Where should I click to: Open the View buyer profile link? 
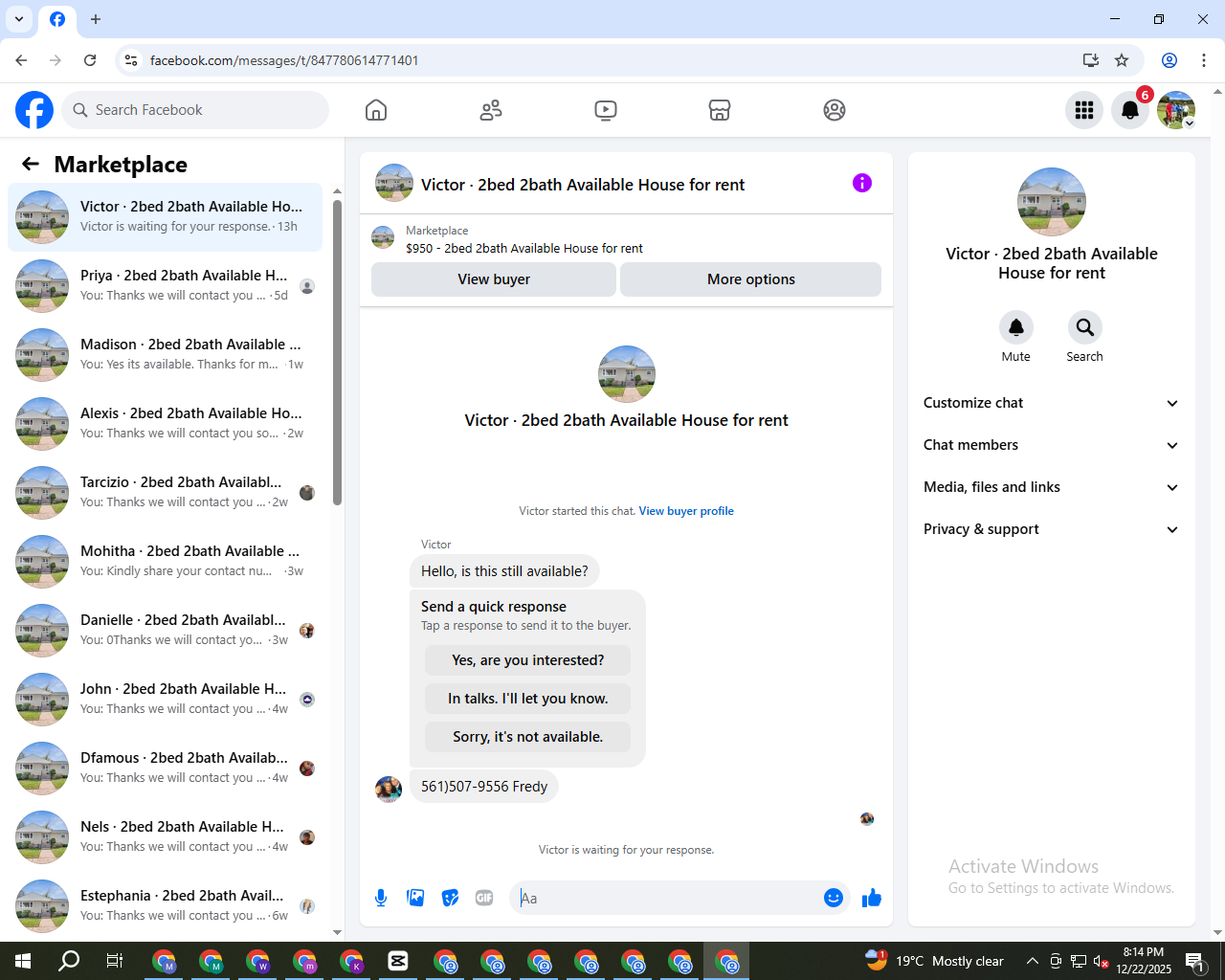pyautogui.click(x=686, y=511)
